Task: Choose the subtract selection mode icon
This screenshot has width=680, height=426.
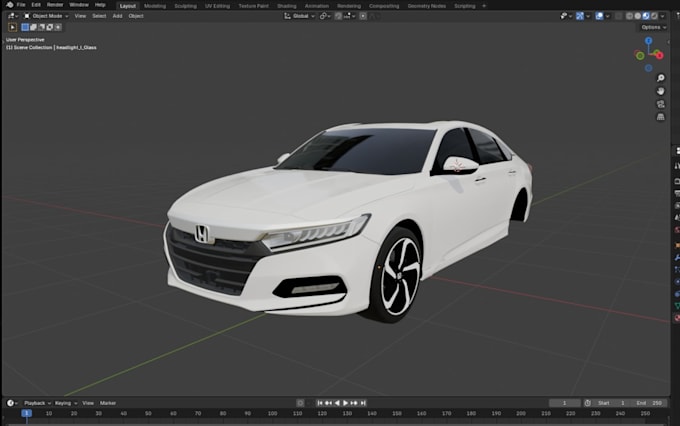Action: [x=42, y=27]
